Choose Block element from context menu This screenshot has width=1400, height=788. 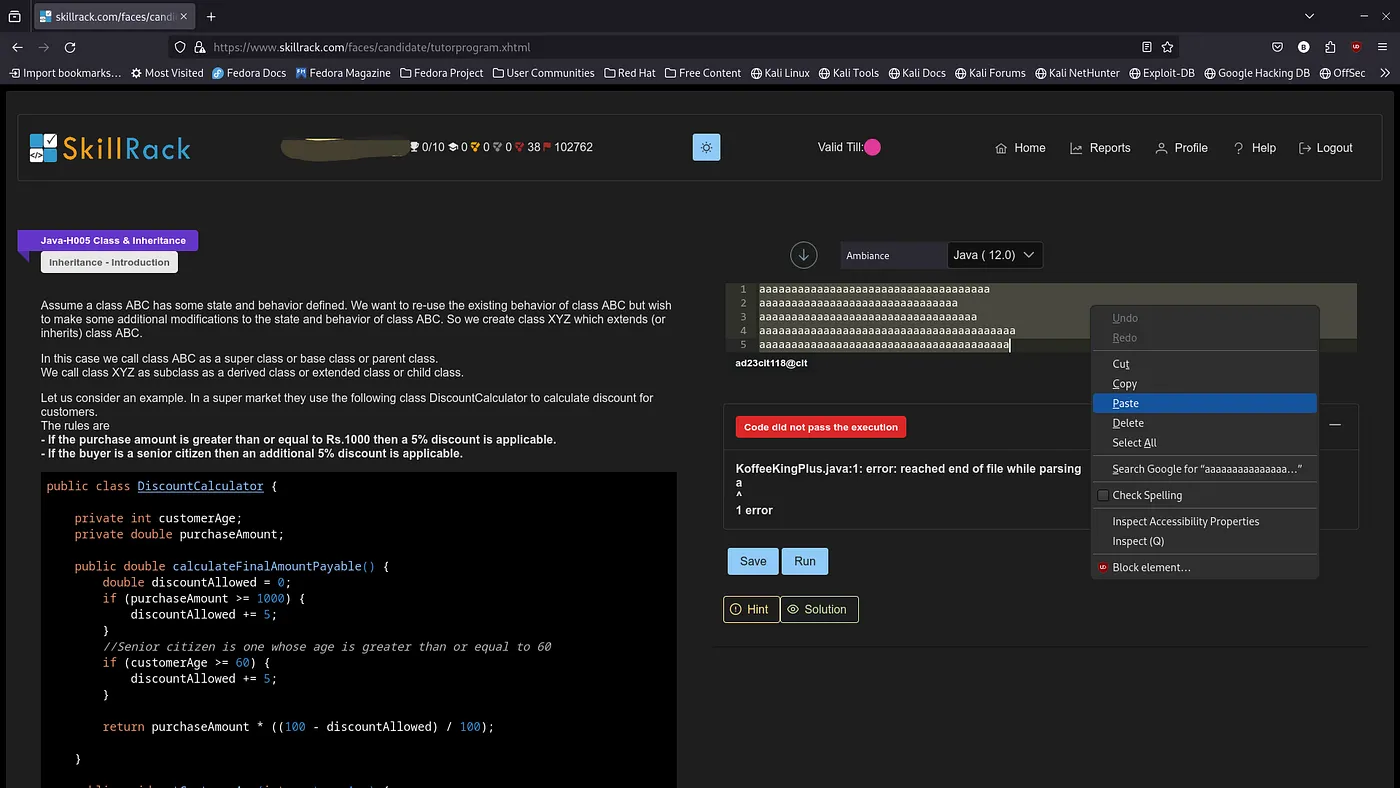pos(1204,567)
